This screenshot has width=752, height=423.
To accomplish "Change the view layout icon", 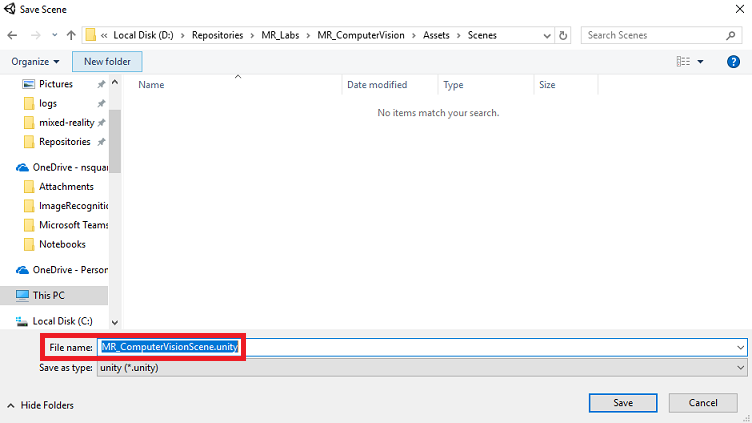I will (x=683, y=61).
